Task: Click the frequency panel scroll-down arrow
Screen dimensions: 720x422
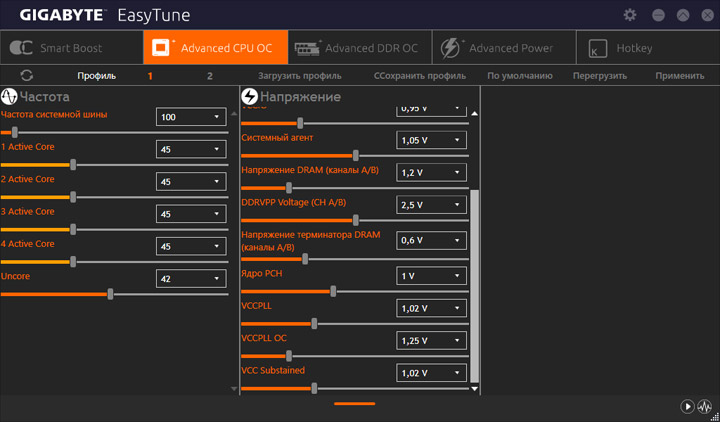Action: [234, 389]
